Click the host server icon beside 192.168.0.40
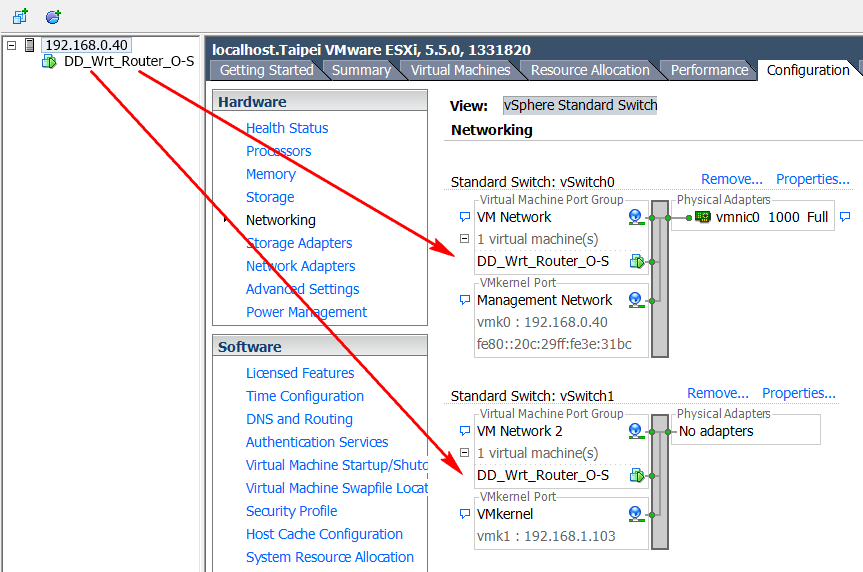 click(x=30, y=45)
